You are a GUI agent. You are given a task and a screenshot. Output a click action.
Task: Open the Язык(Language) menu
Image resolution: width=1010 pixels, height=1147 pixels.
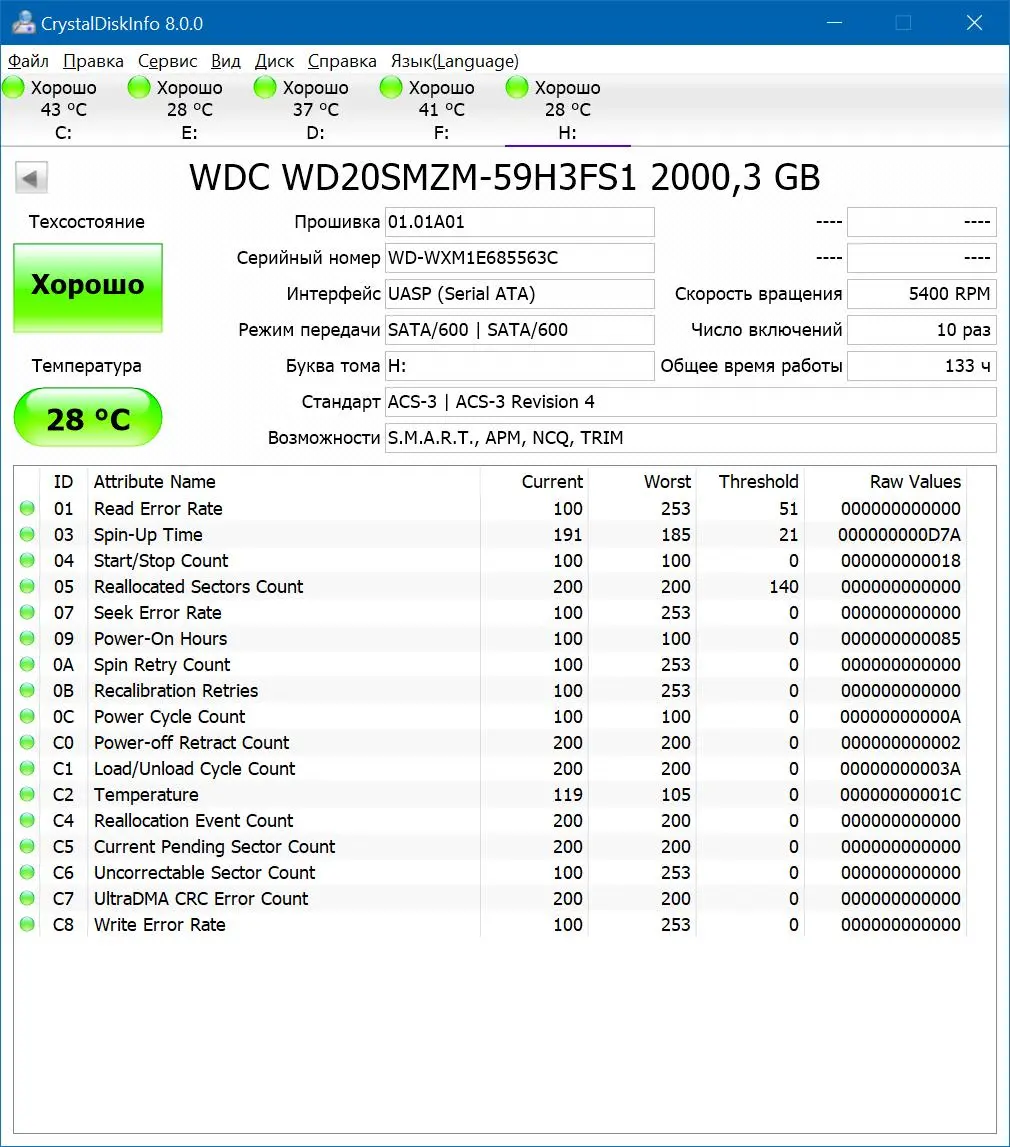coord(454,61)
